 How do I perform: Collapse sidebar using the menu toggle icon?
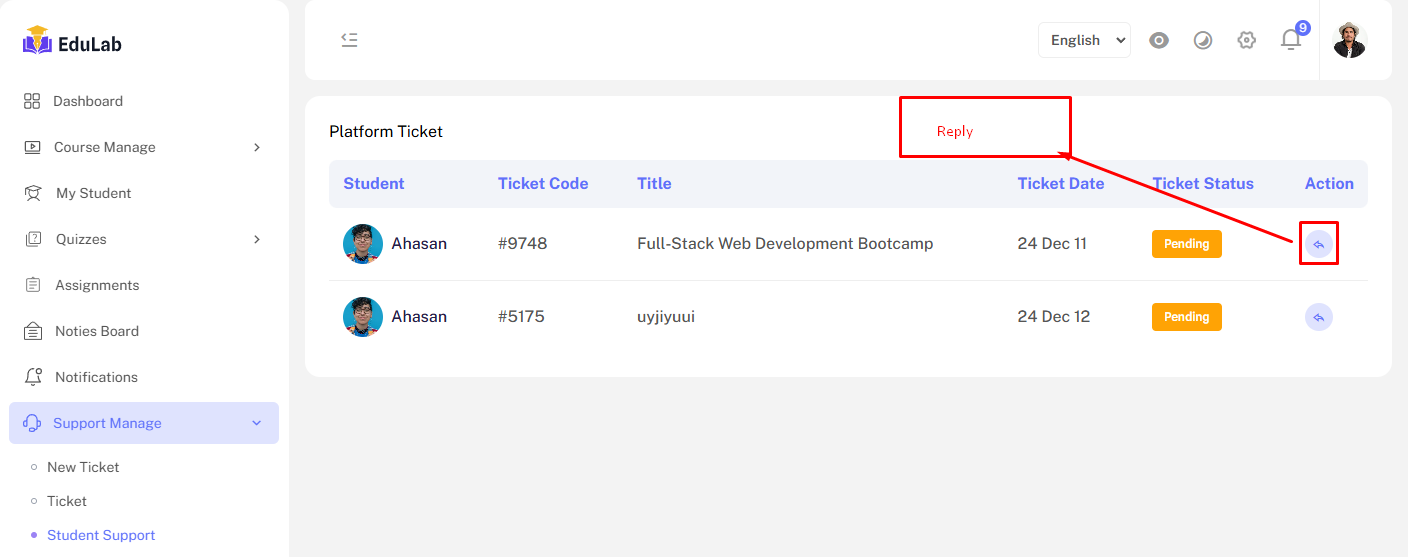coord(349,40)
